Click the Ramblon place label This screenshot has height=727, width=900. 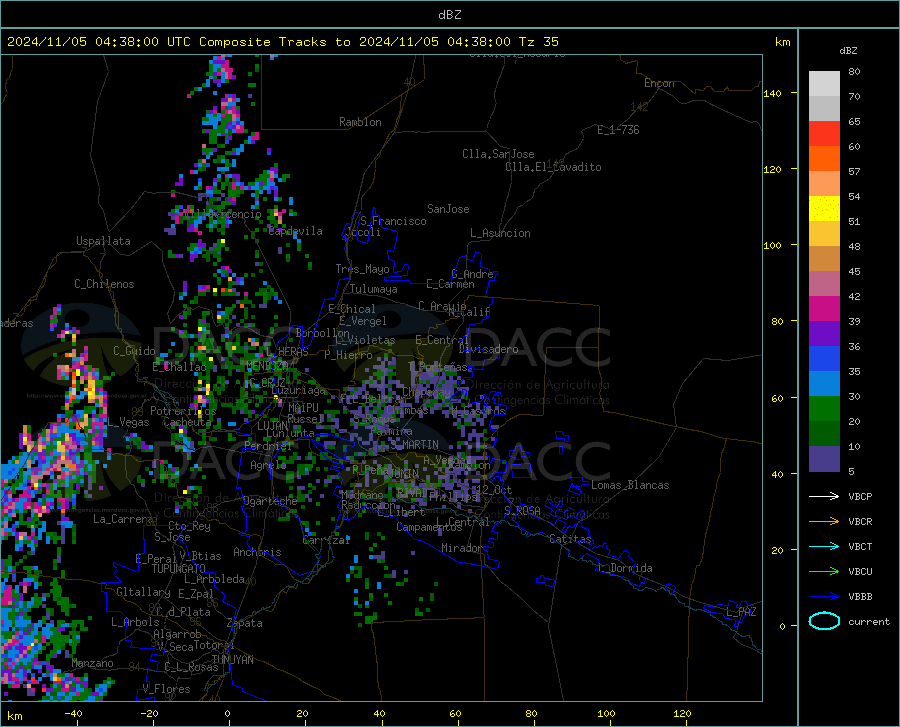click(x=360, y=122)
